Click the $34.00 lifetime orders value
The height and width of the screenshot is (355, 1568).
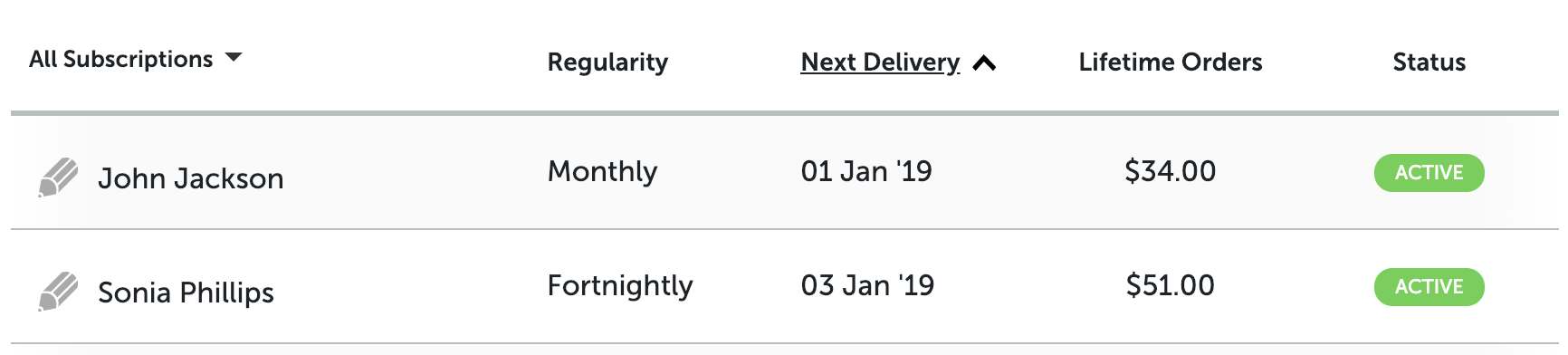click(1170, 171)
